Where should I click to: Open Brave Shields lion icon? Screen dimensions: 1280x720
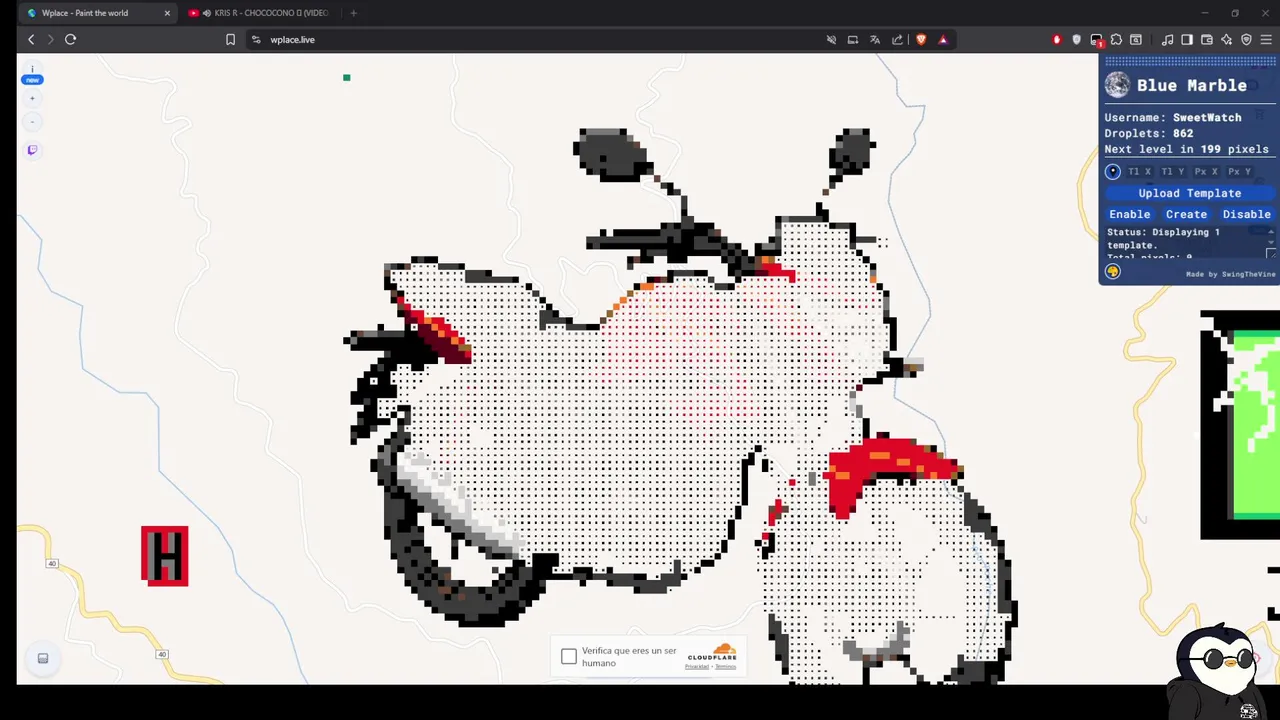[x=921, y=39]
